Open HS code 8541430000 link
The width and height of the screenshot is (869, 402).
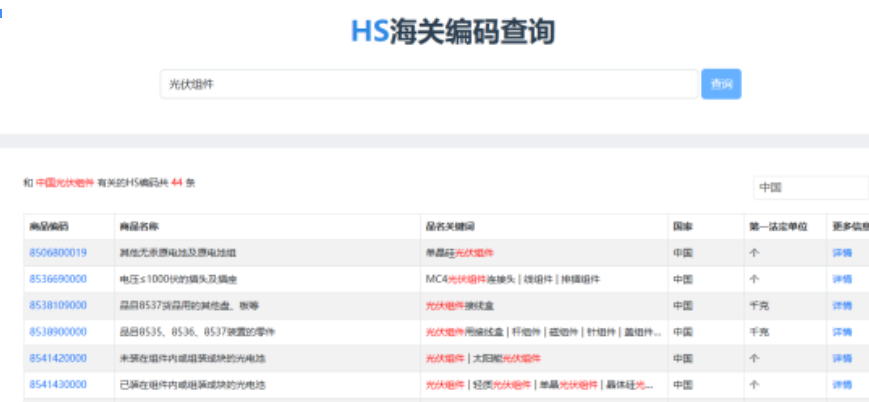(58, 384)
